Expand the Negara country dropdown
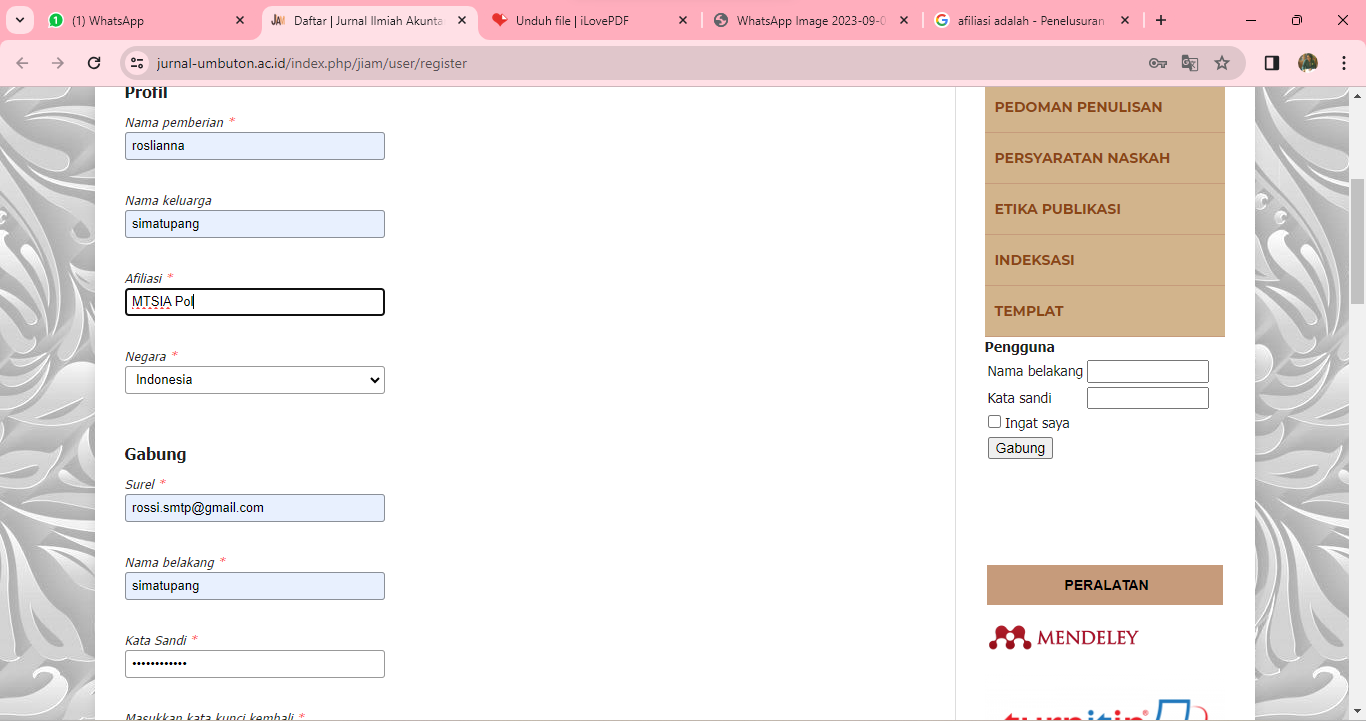Viewport: 1366px width, 721px height. 255,380
